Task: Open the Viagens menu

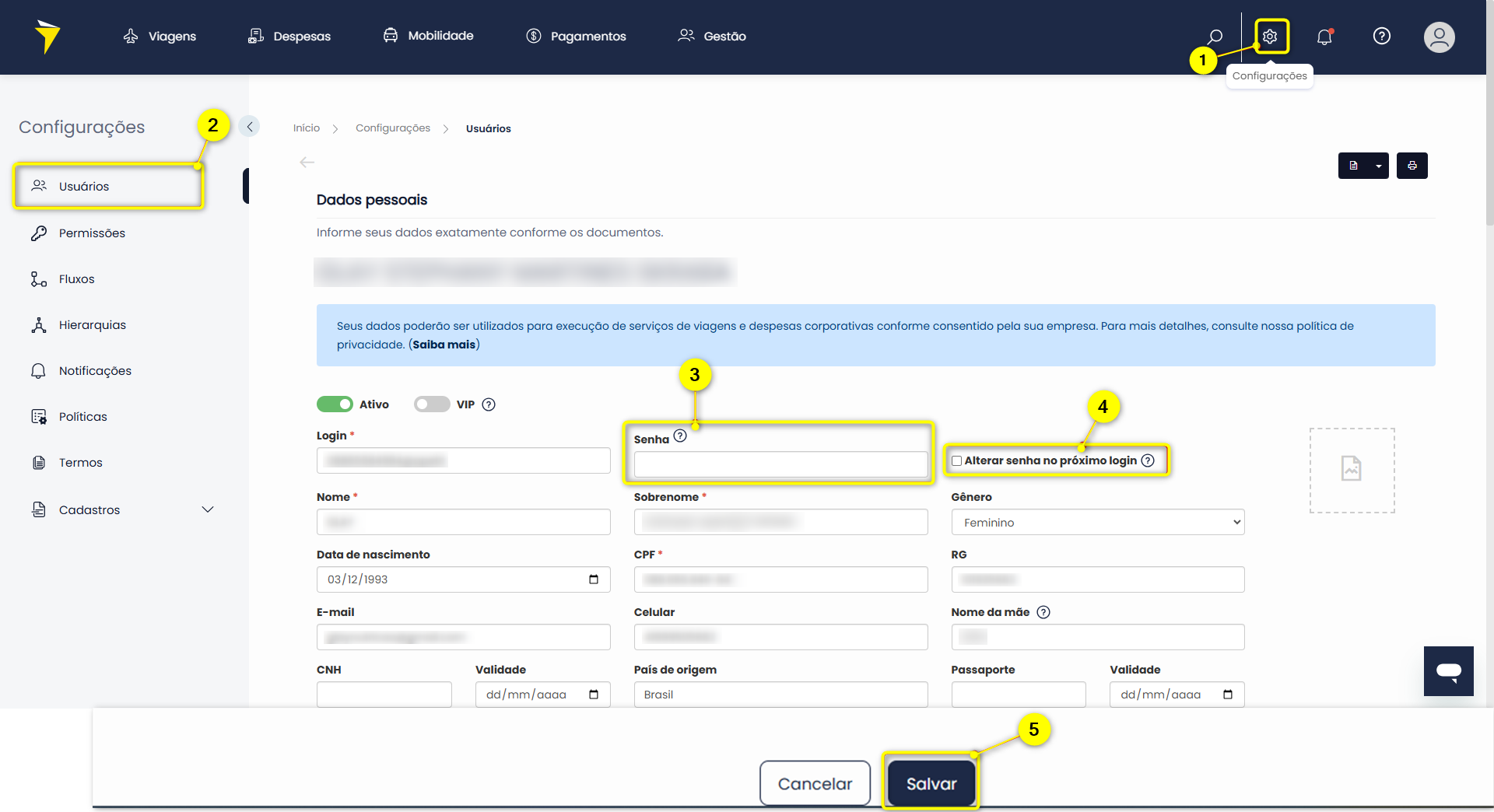Action: [160, 37]
